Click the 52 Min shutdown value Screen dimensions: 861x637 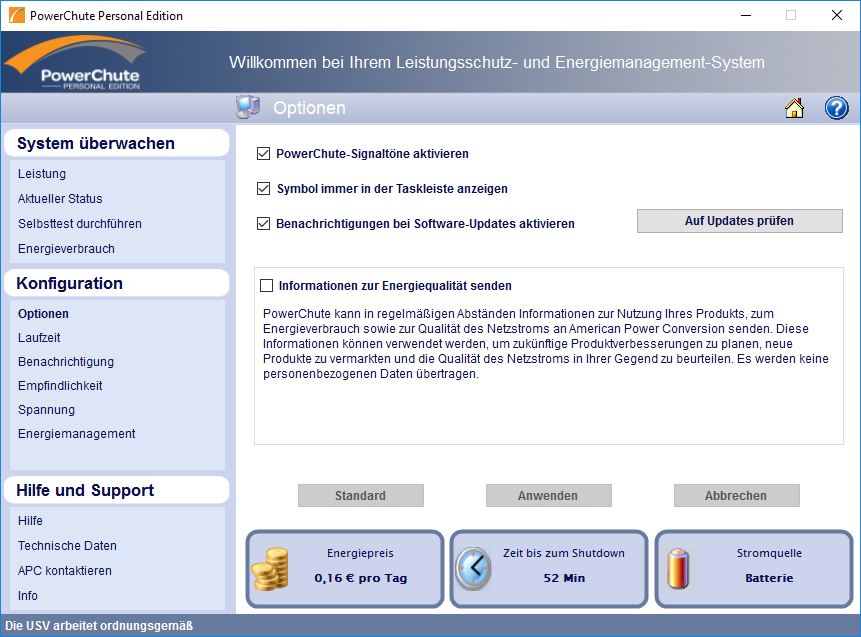564,578
